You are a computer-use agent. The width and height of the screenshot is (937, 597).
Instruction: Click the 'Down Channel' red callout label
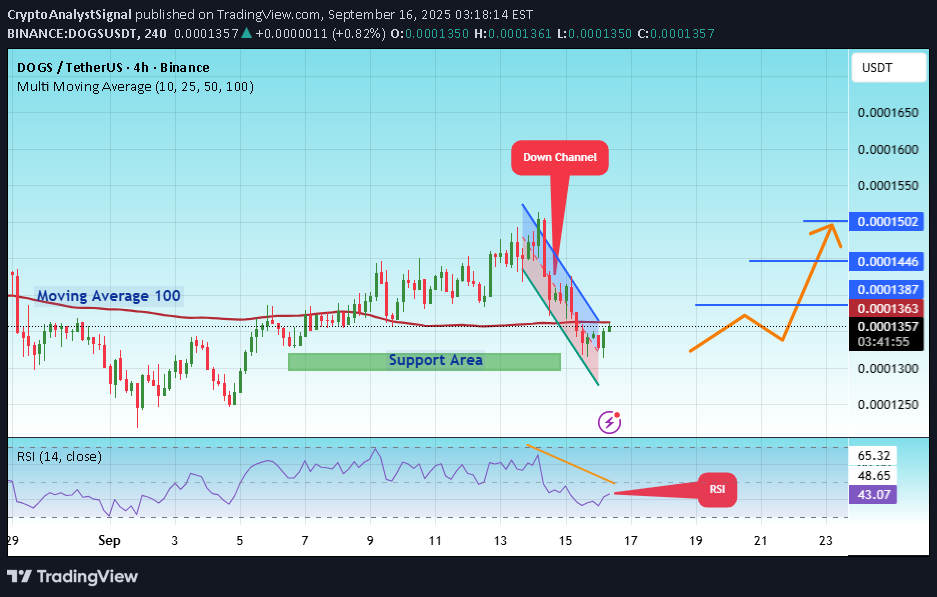(x=560, y=158)
